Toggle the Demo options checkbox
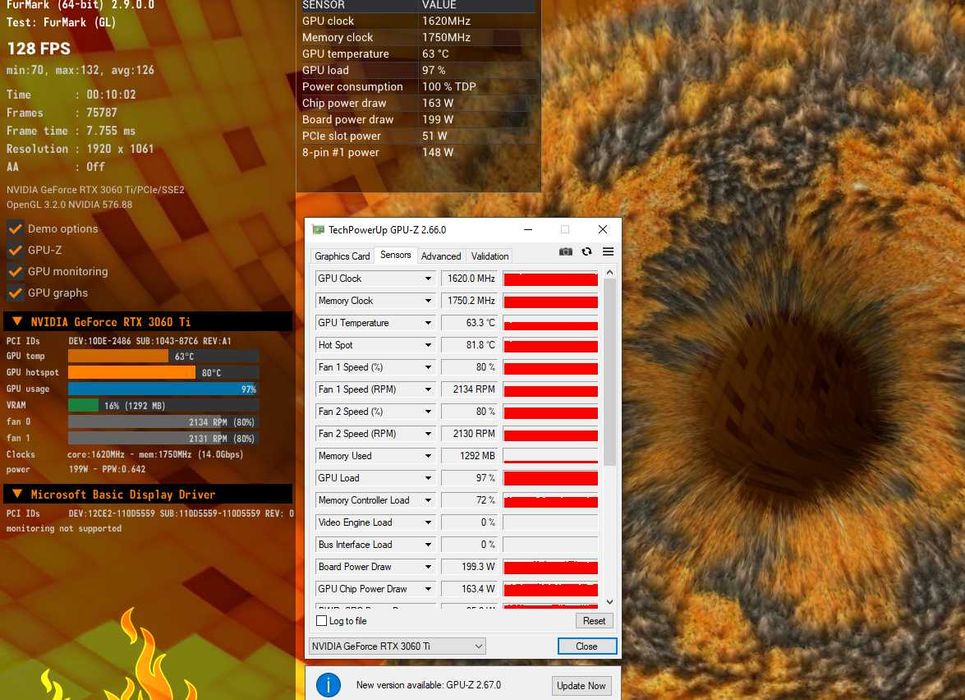The height and width of the screenshot is (700, 965). click(15, 228)
